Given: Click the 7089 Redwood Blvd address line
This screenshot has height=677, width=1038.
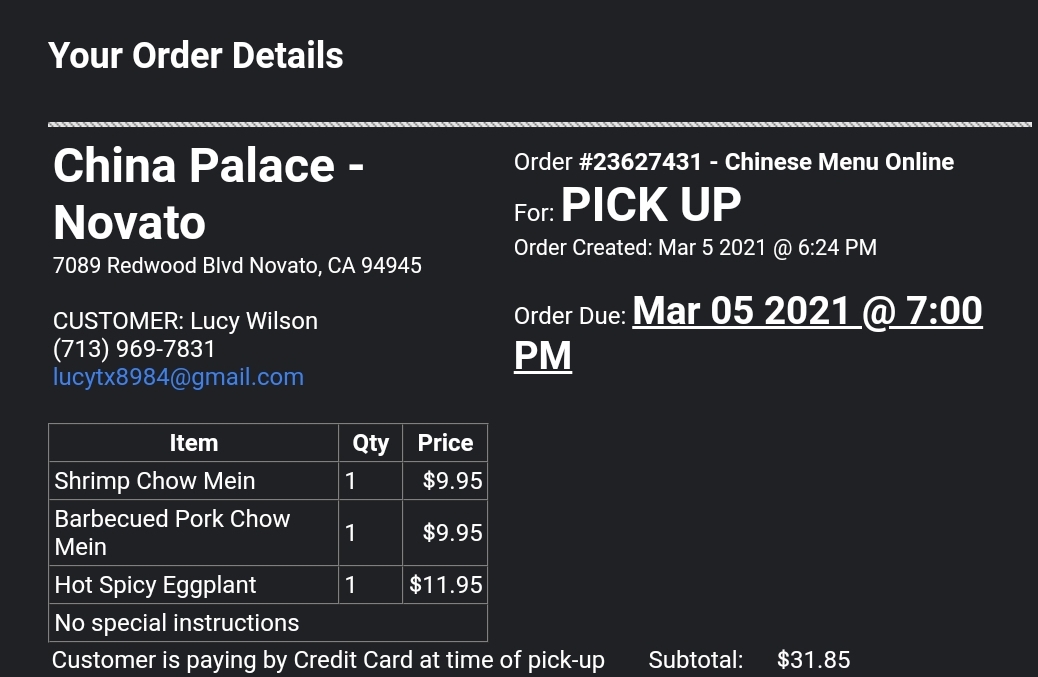Looking at the screenshot, I should pyautogui.click(x=237, y=266).
